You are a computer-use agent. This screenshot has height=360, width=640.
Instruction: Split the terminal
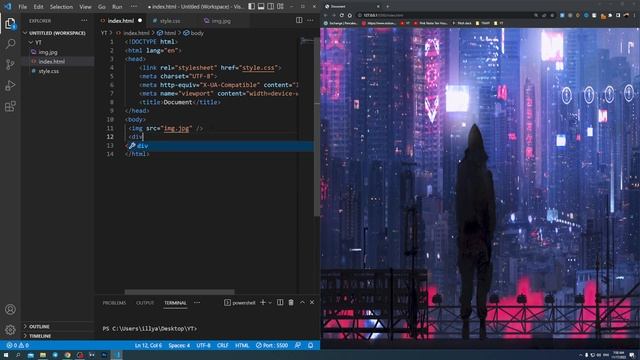point(280,302)
